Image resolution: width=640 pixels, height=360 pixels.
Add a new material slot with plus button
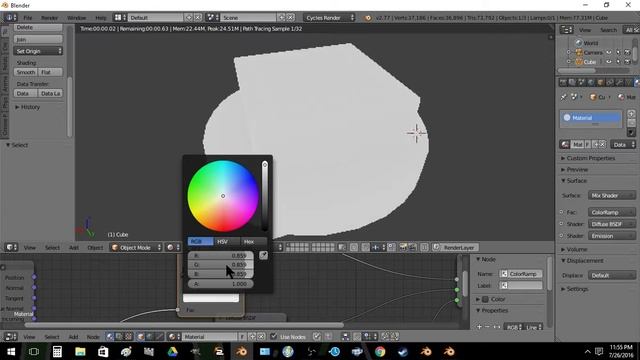[x=631, y=114]
